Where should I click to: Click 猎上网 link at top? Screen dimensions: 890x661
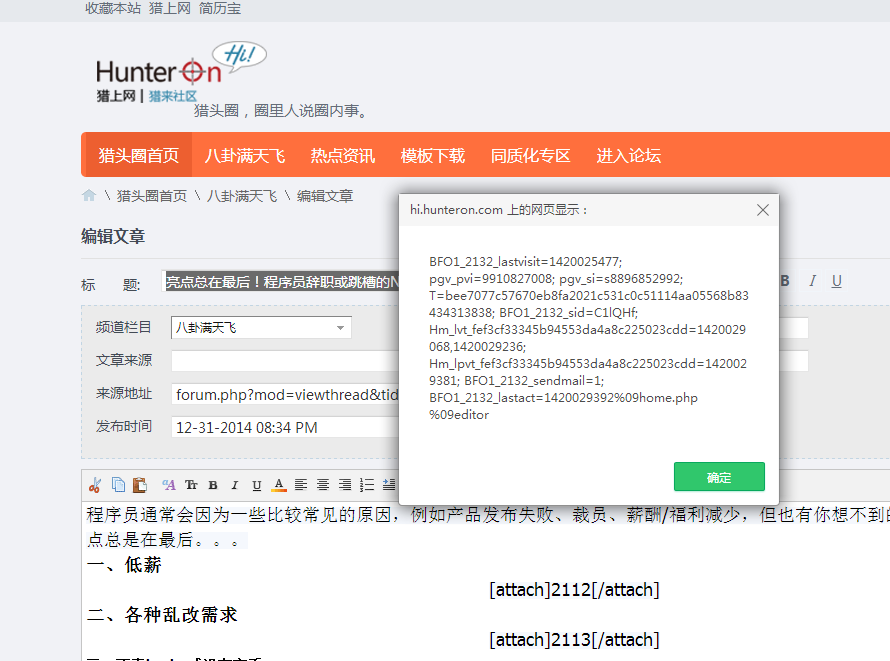point(170,8)
